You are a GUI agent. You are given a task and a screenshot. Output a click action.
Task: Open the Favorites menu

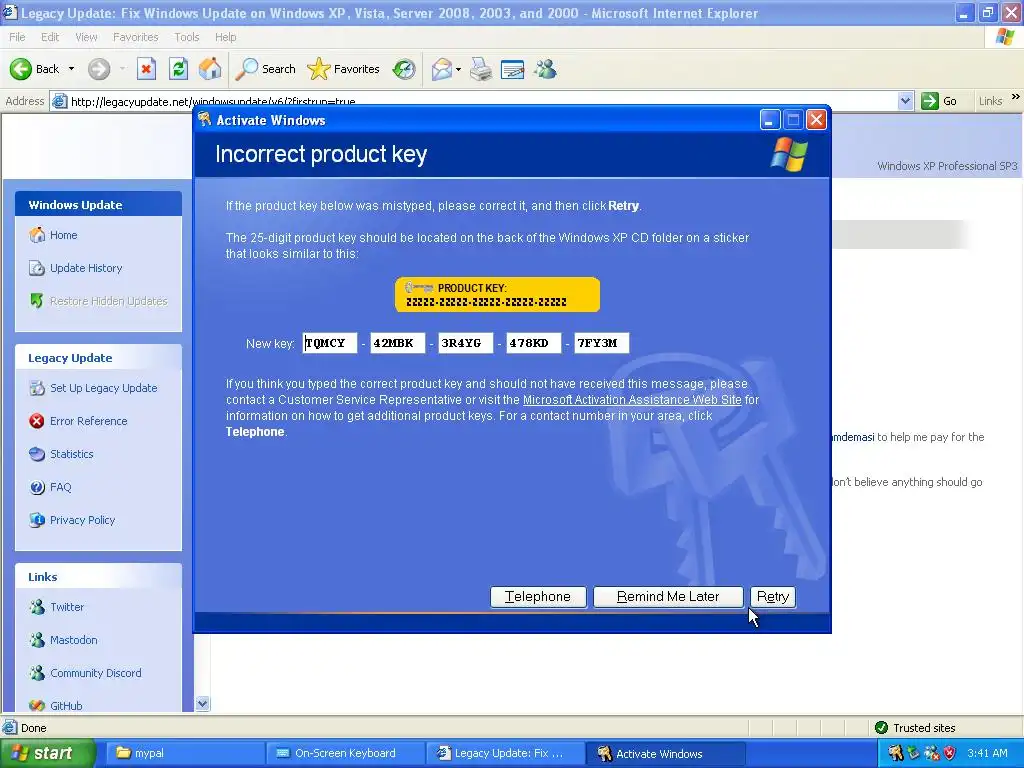tap(135, 37)
